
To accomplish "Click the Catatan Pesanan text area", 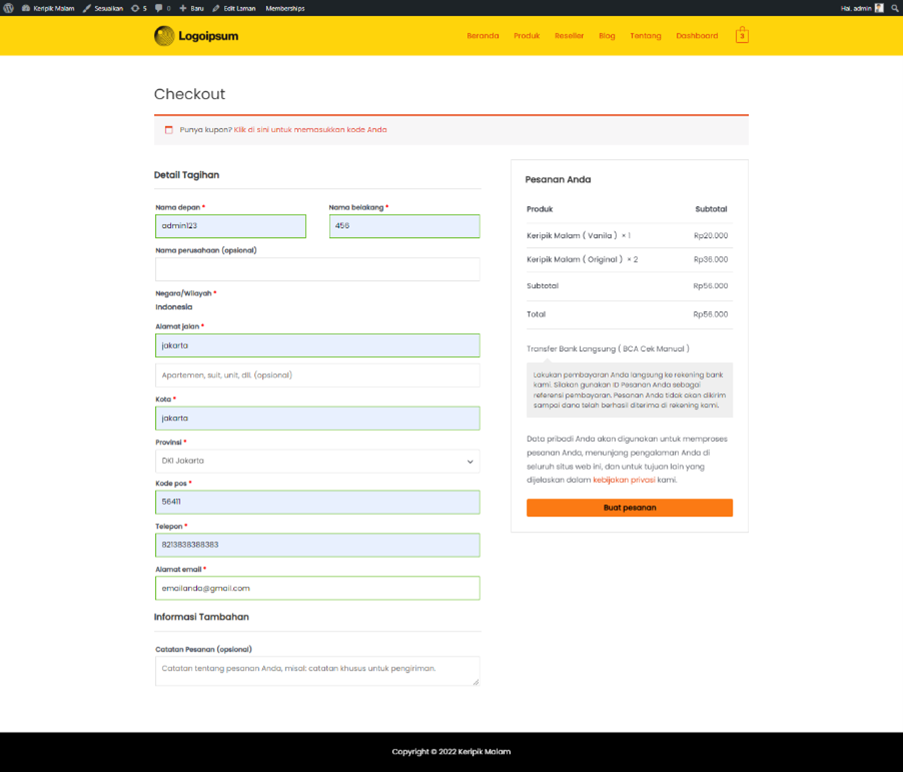I will pyautogui.click(x=317, y=670).
